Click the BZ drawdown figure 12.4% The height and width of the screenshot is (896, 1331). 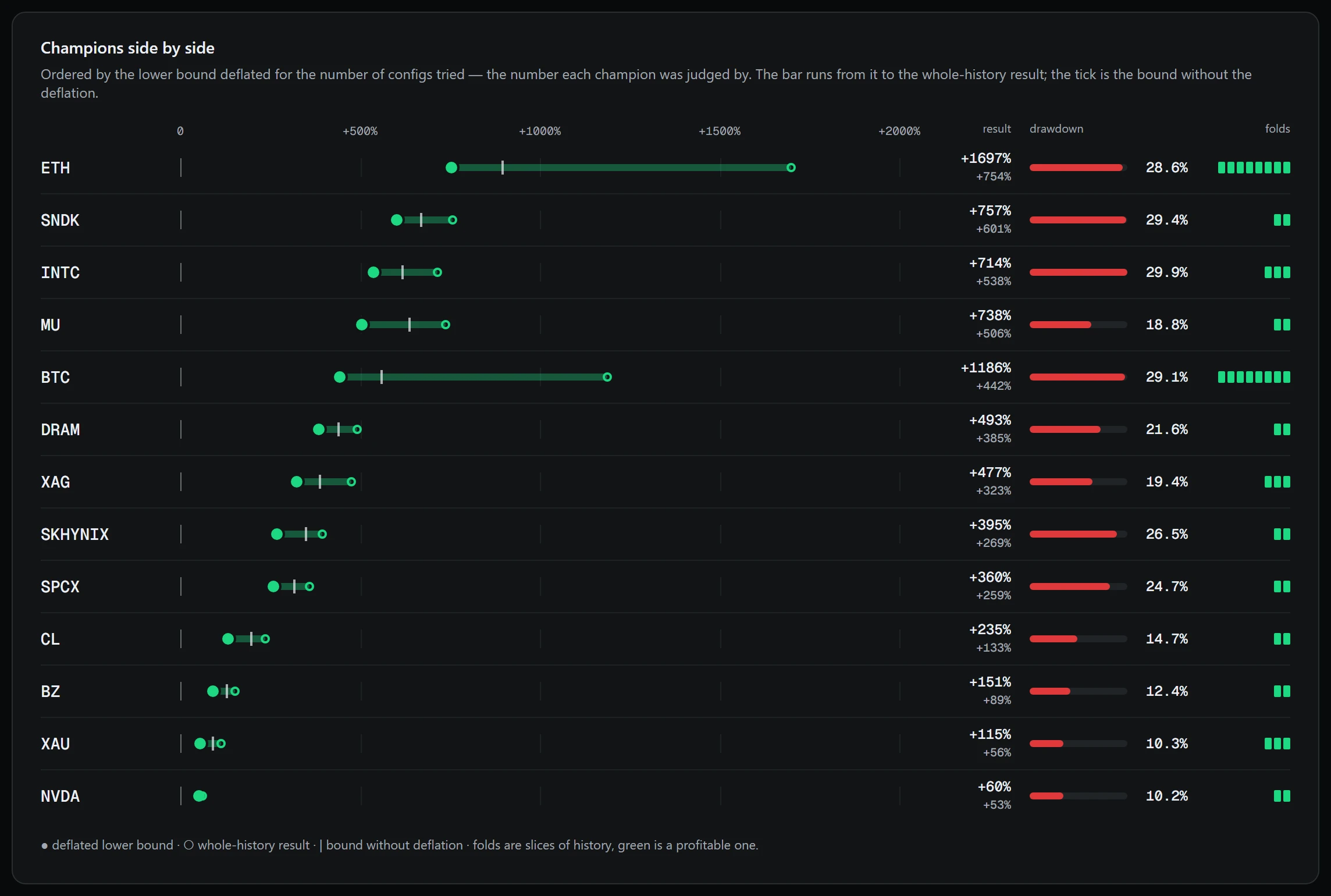(1167, 691)
